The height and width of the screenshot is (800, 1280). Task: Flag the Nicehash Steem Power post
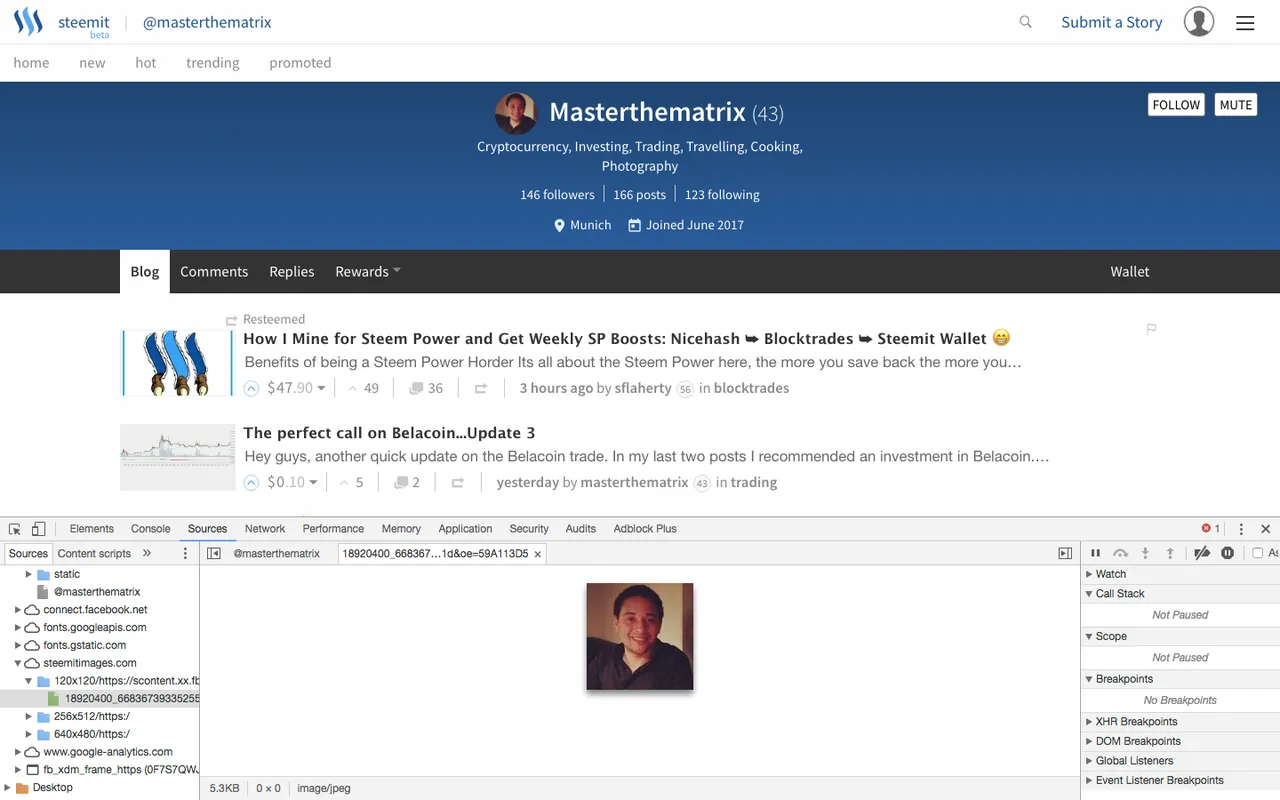1151,328
